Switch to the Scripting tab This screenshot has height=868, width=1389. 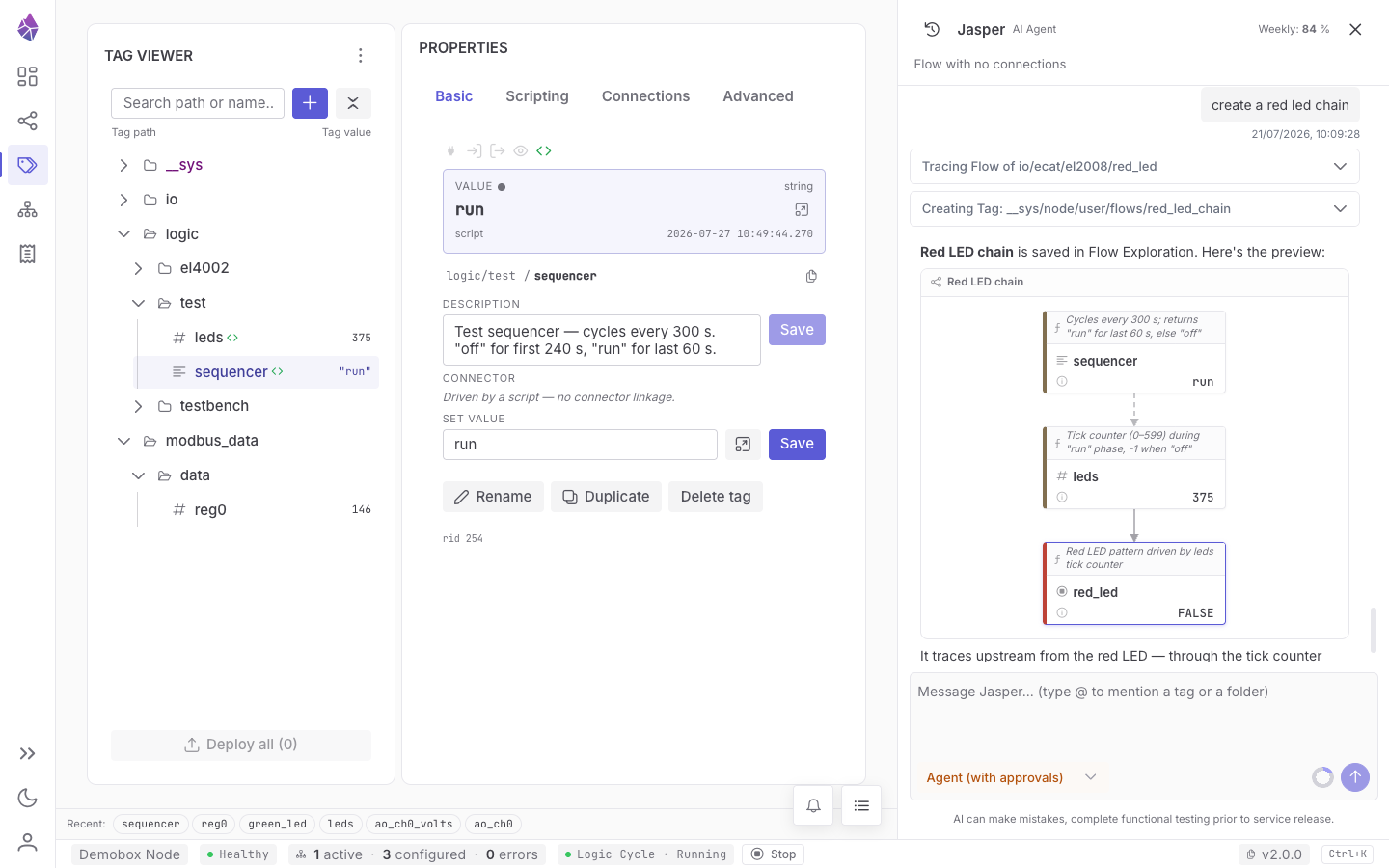tap(537, 96)
